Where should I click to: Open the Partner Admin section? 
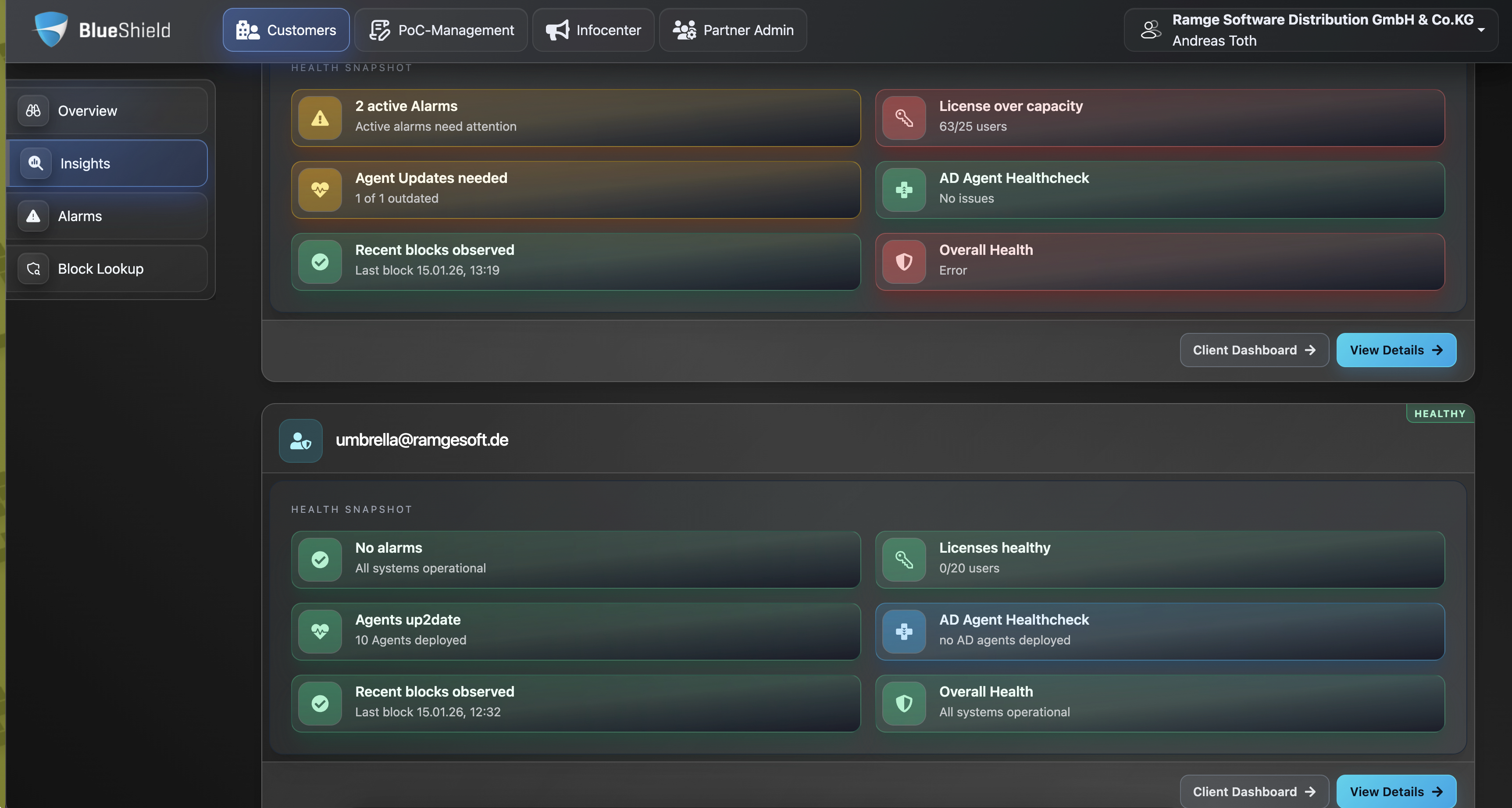[x=732, y=30]
